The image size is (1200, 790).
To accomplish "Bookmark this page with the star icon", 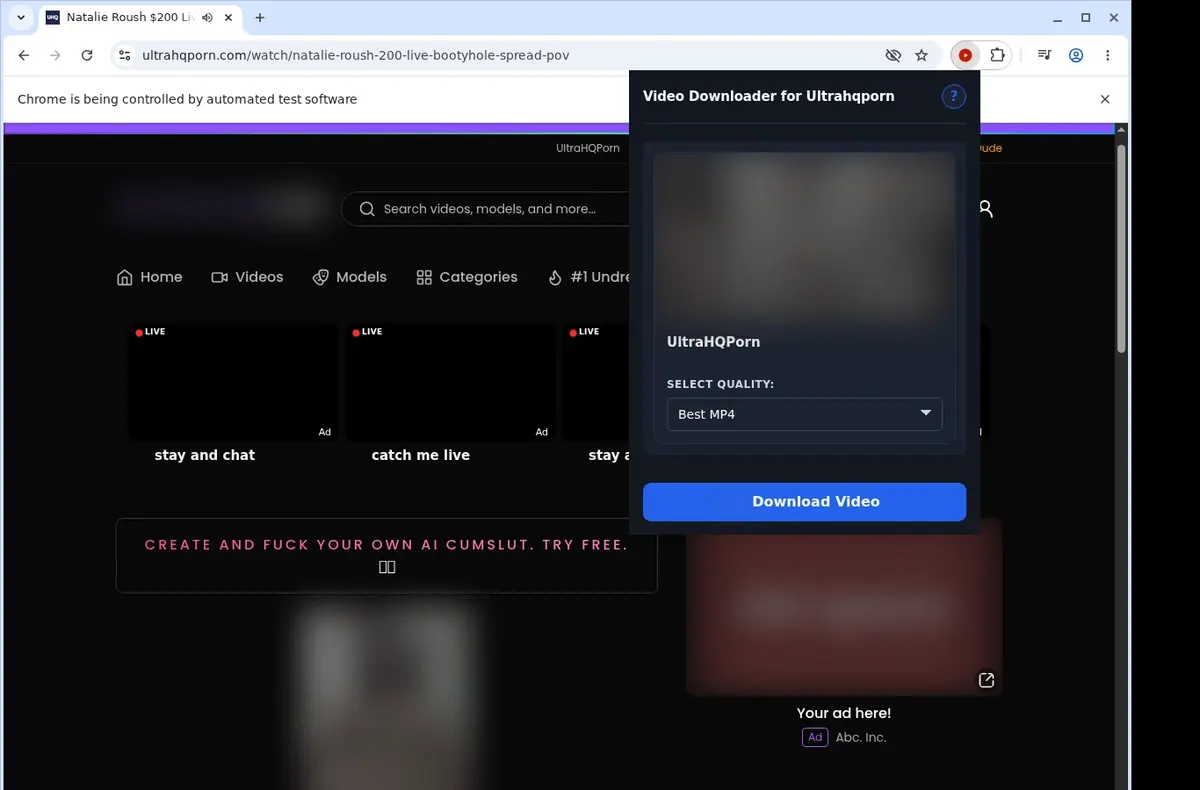I will tap(922, 56).
